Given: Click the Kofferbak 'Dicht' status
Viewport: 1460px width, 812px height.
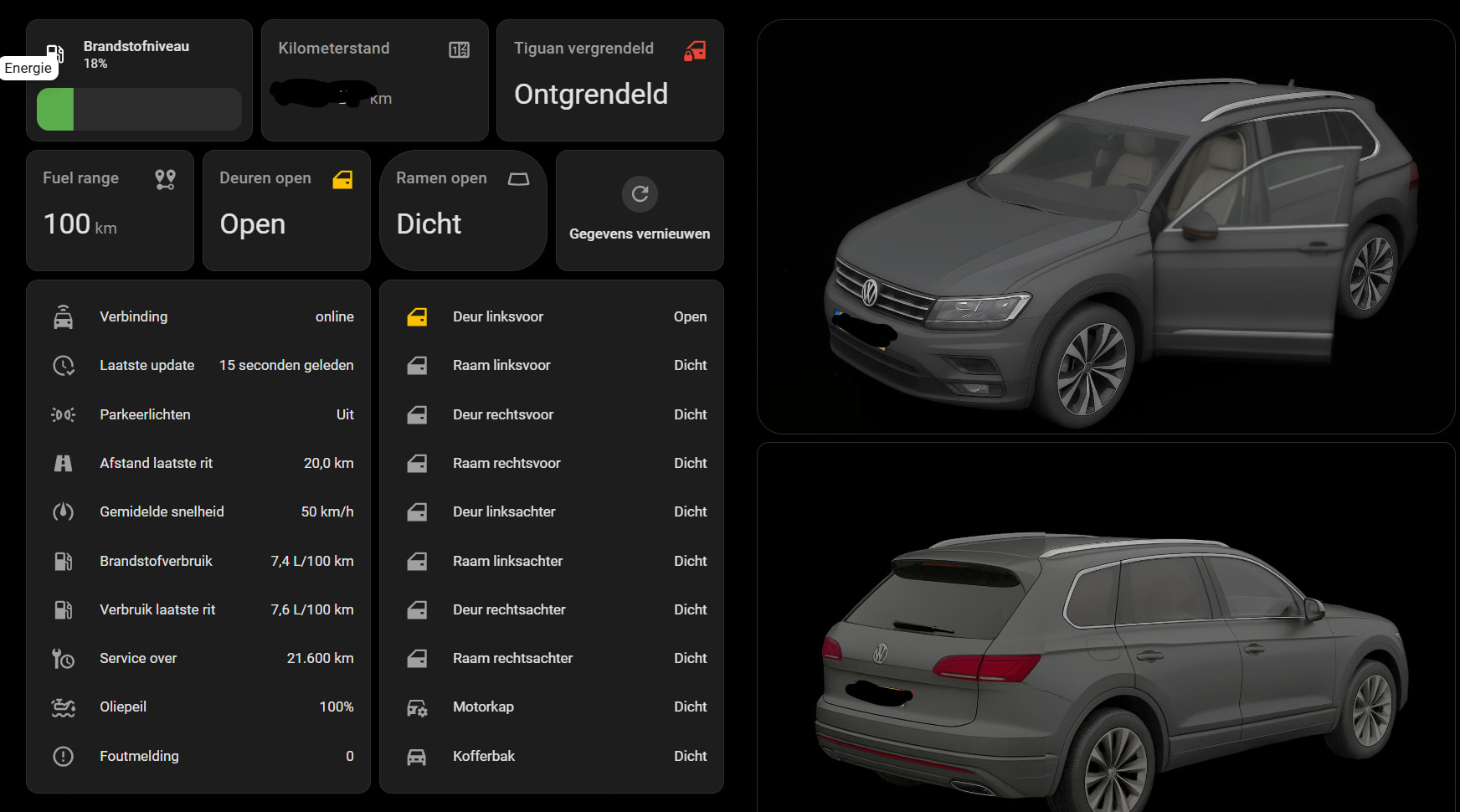Looking at the screenshot, I should pos(691,756).
